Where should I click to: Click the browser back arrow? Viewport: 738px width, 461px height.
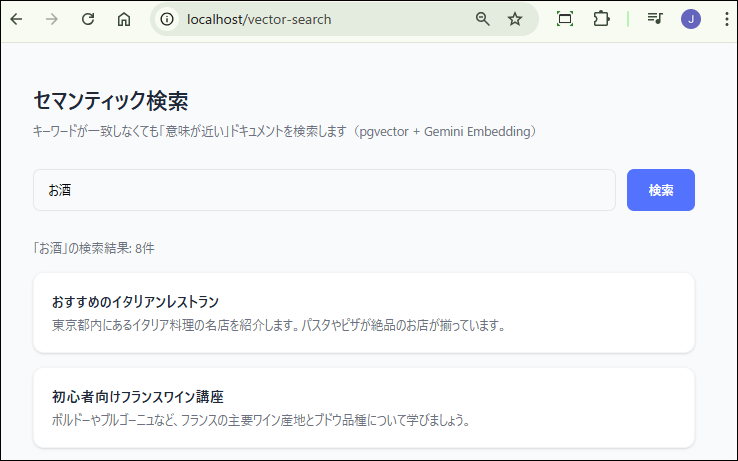click(17, 19)
